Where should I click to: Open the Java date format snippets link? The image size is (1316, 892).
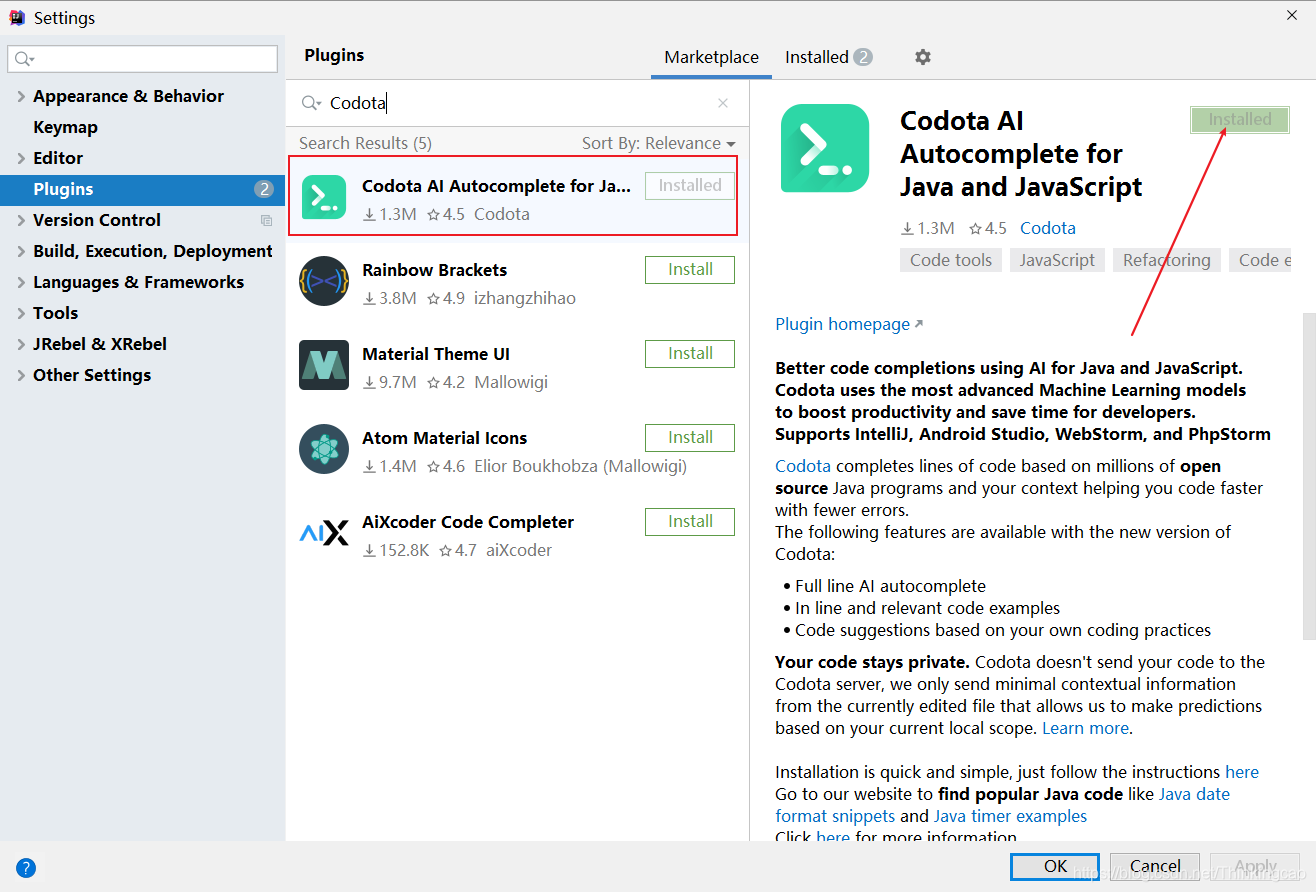(1002, 805)
